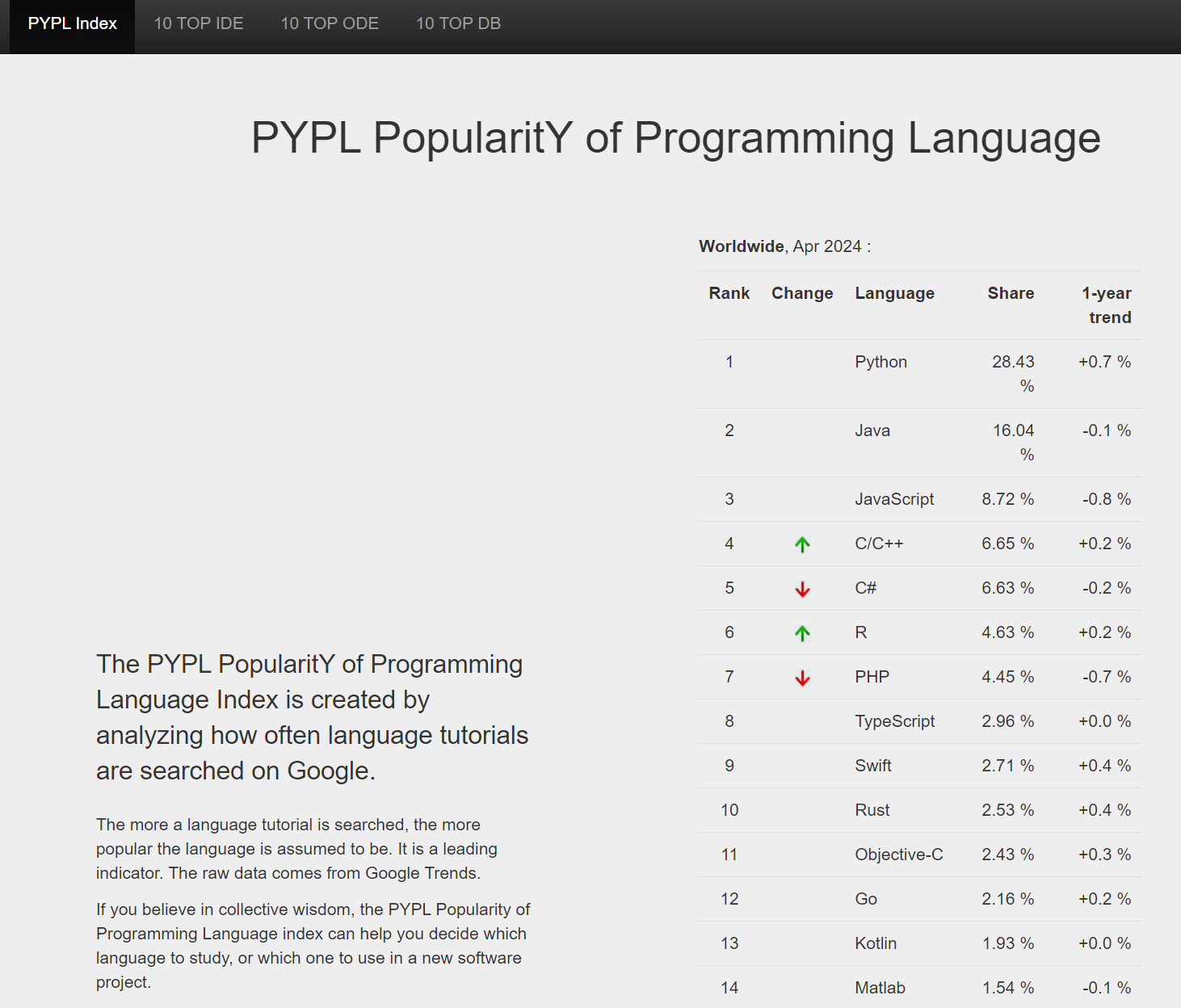Click the Worldwide label above the table
The height and width of the screenshot is (1008, 1181).
pyautogui.click(x=741, y=246)
